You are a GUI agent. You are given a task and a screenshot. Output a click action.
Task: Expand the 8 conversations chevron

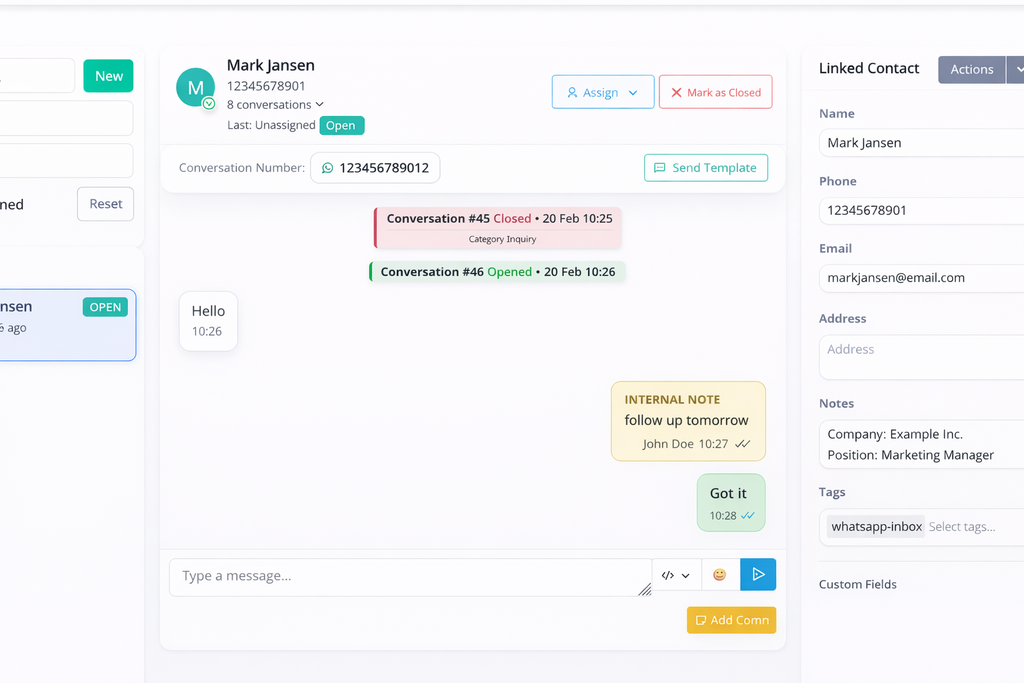pos(320,105)
